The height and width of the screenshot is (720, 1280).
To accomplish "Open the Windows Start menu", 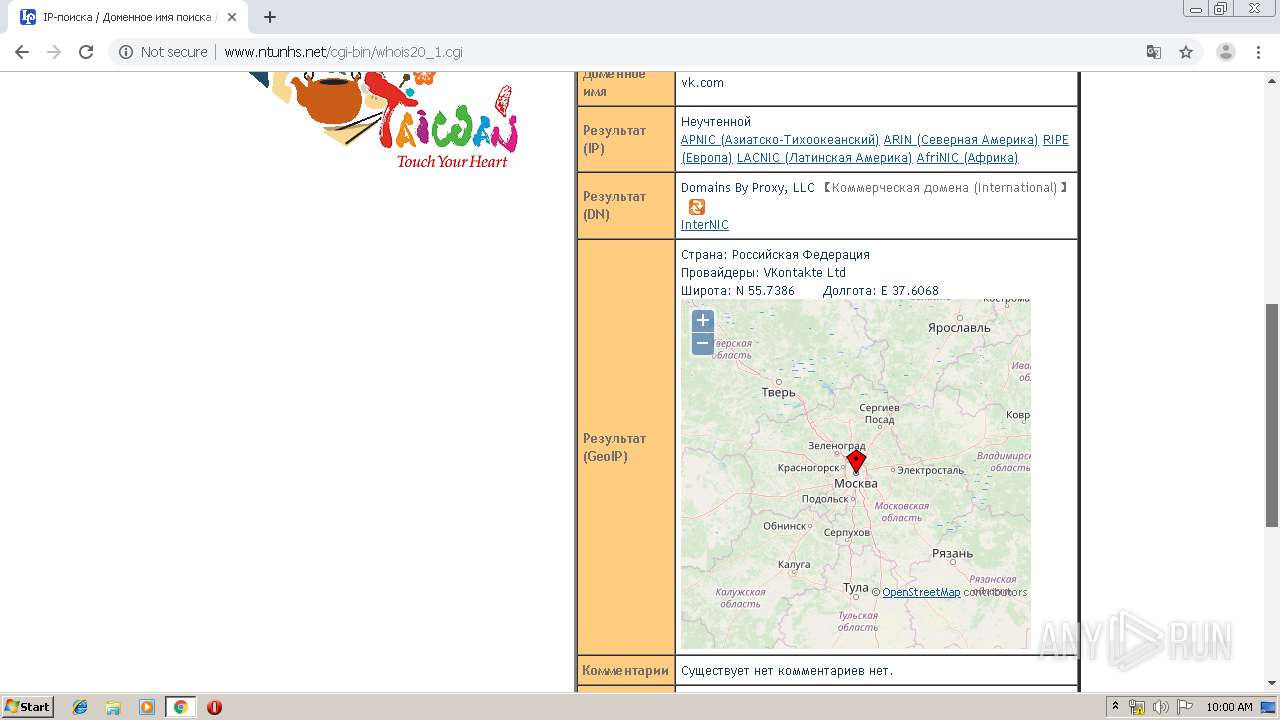I will click(27, 706).
